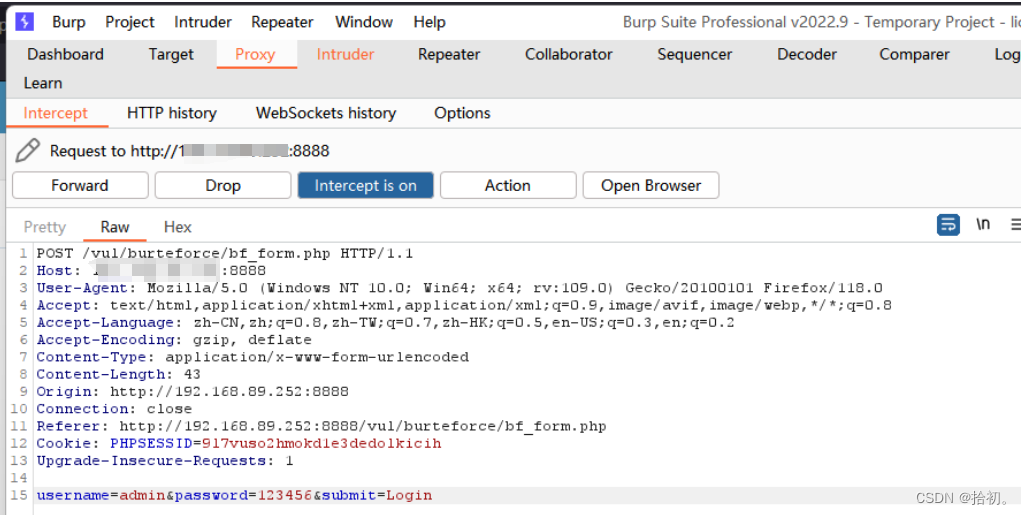Go to the Repeater tool tab

point(449,54)
